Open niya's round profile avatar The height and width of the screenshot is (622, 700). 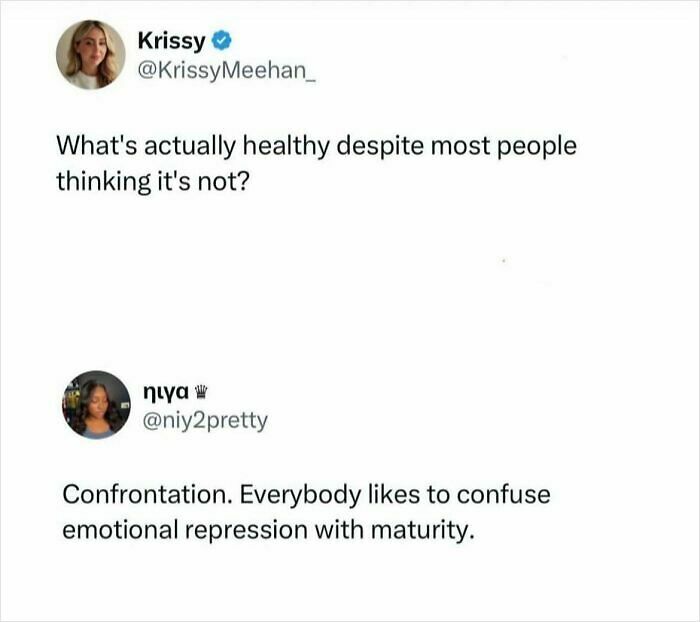tap(98, 405)
